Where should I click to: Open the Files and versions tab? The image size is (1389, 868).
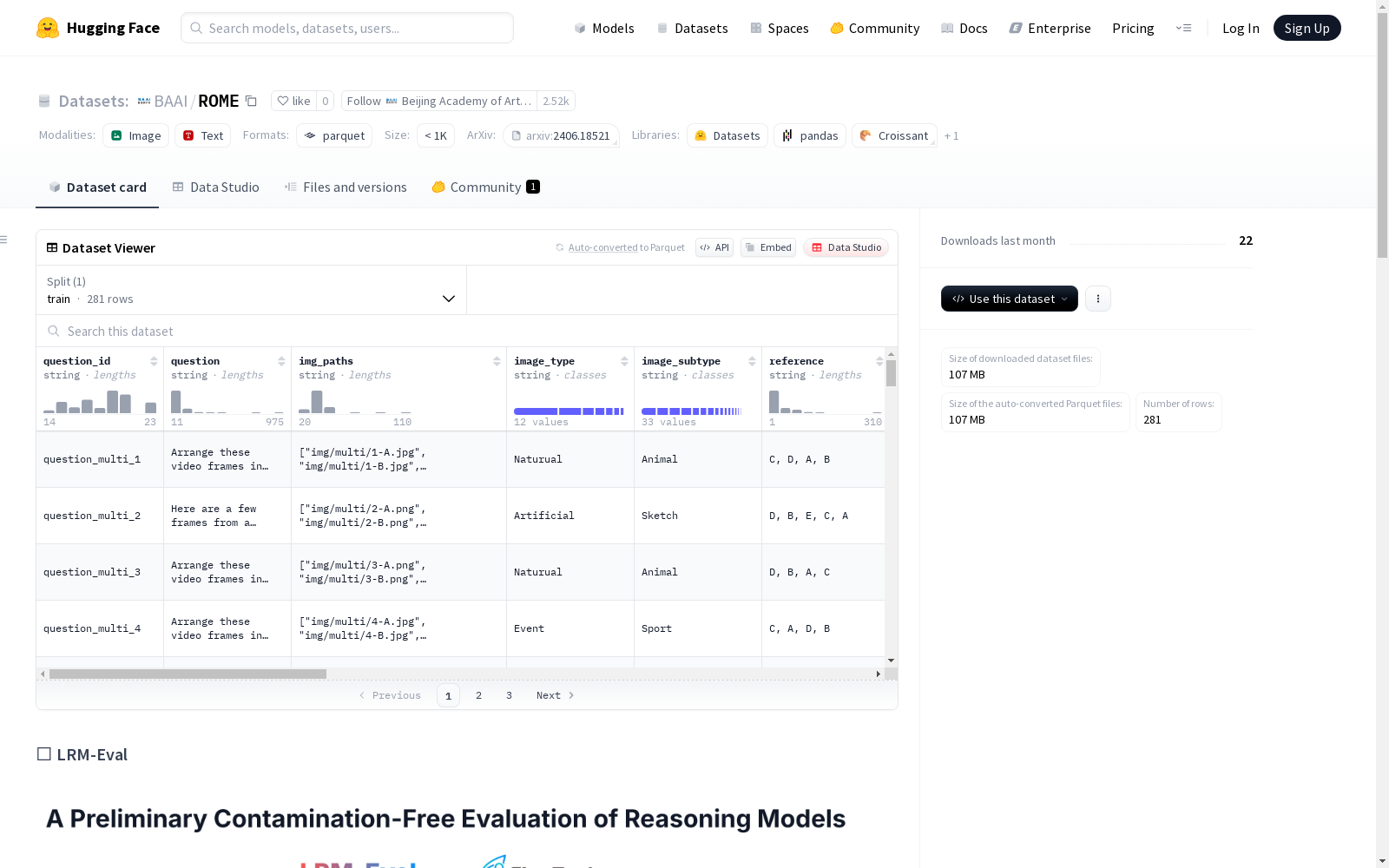346,187
